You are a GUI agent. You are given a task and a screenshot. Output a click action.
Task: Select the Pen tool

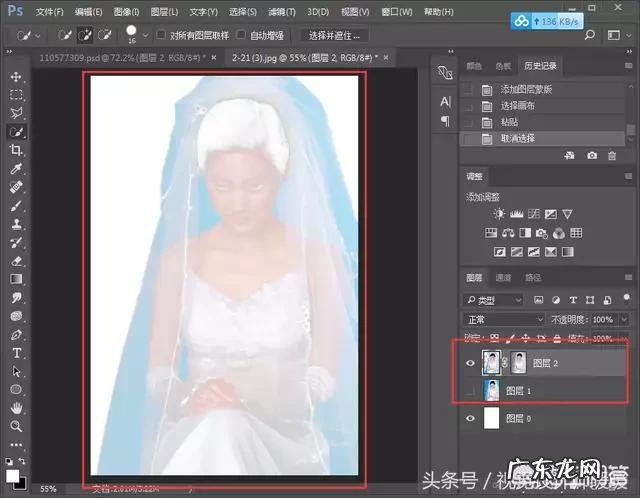[16, 335]
